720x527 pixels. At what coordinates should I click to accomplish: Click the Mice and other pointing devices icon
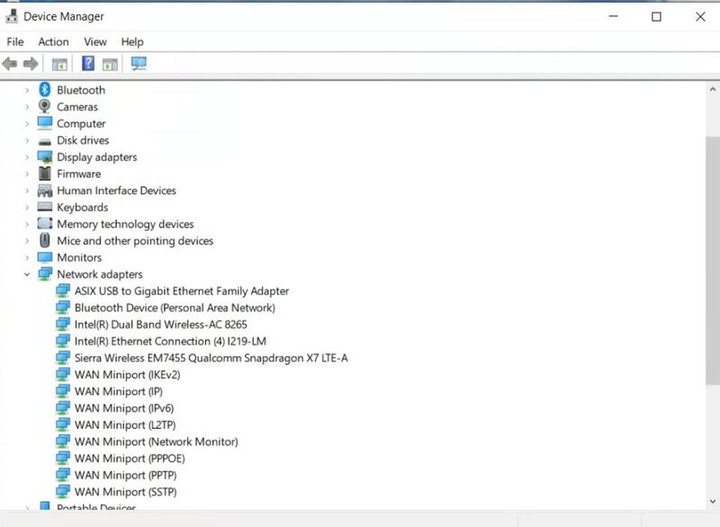45,240
